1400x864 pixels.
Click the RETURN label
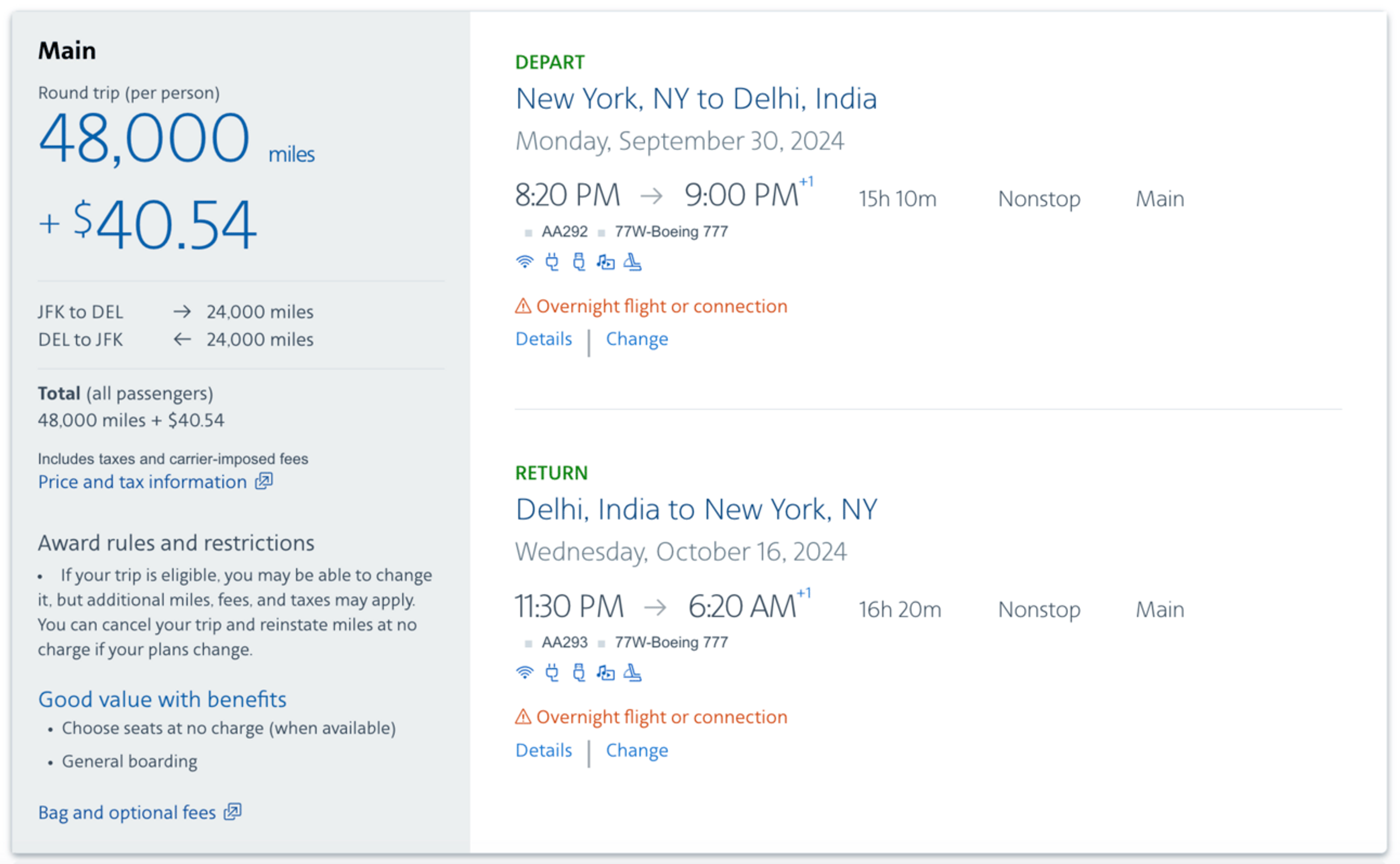pyautogui.click(x=551, y=473)
